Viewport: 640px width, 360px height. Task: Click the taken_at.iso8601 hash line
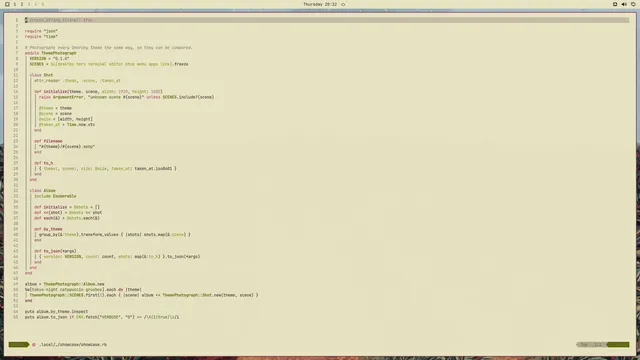108,169
